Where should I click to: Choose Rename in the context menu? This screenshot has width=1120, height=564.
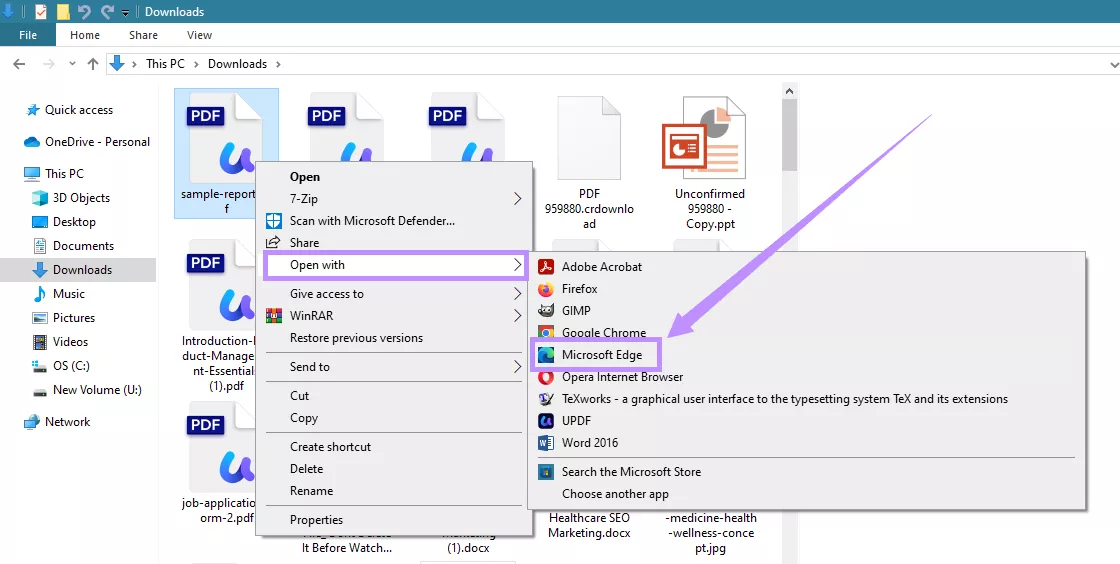tap(311, 491)
